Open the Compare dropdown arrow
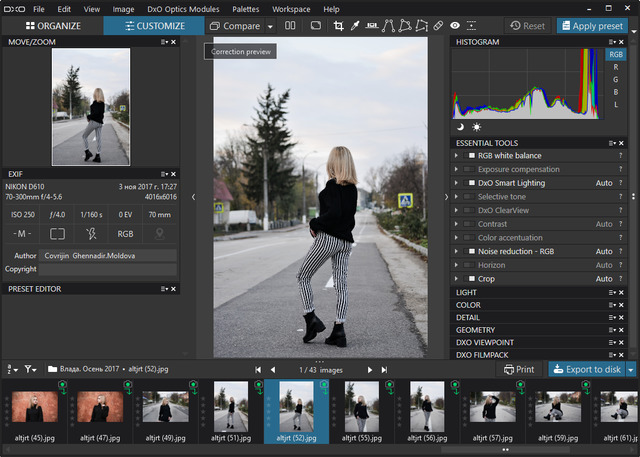This screenshot has width=640, height=457. click(x=271, y=26)
